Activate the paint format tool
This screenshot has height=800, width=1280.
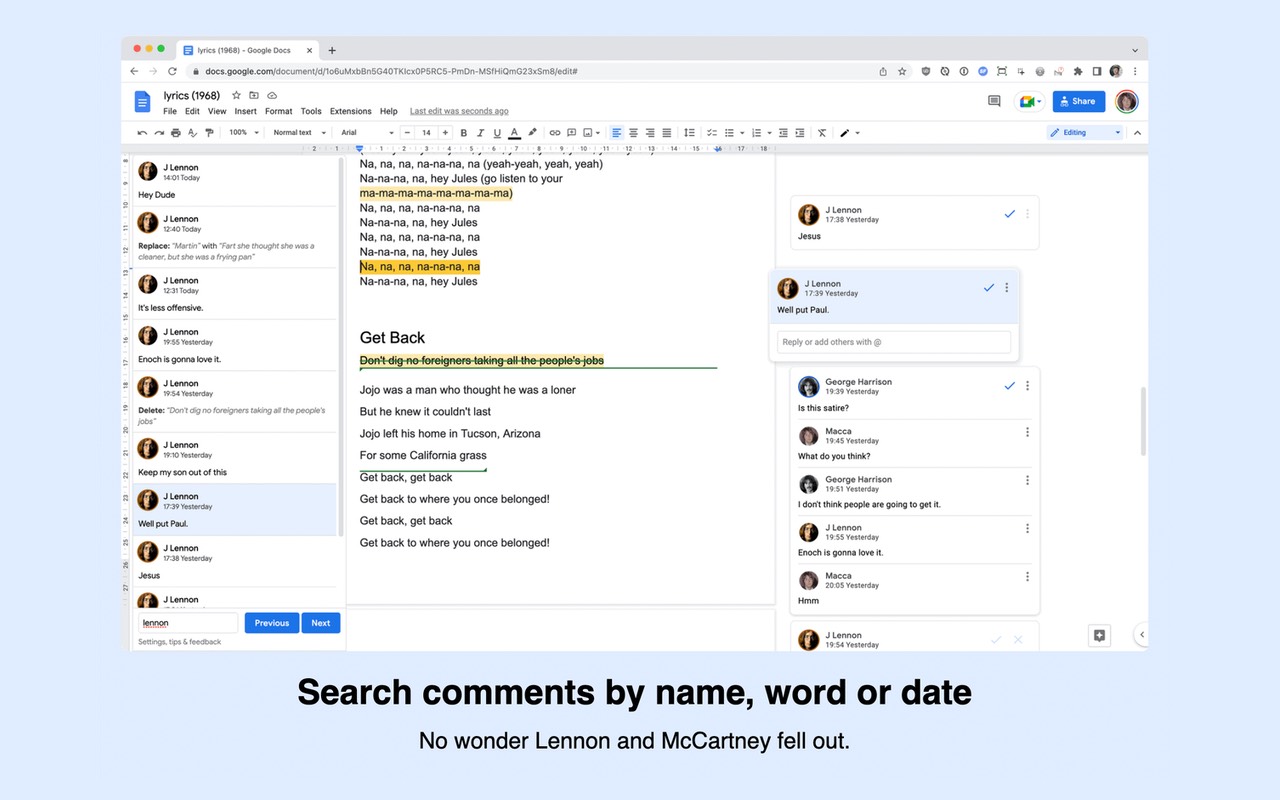point(209,132)
